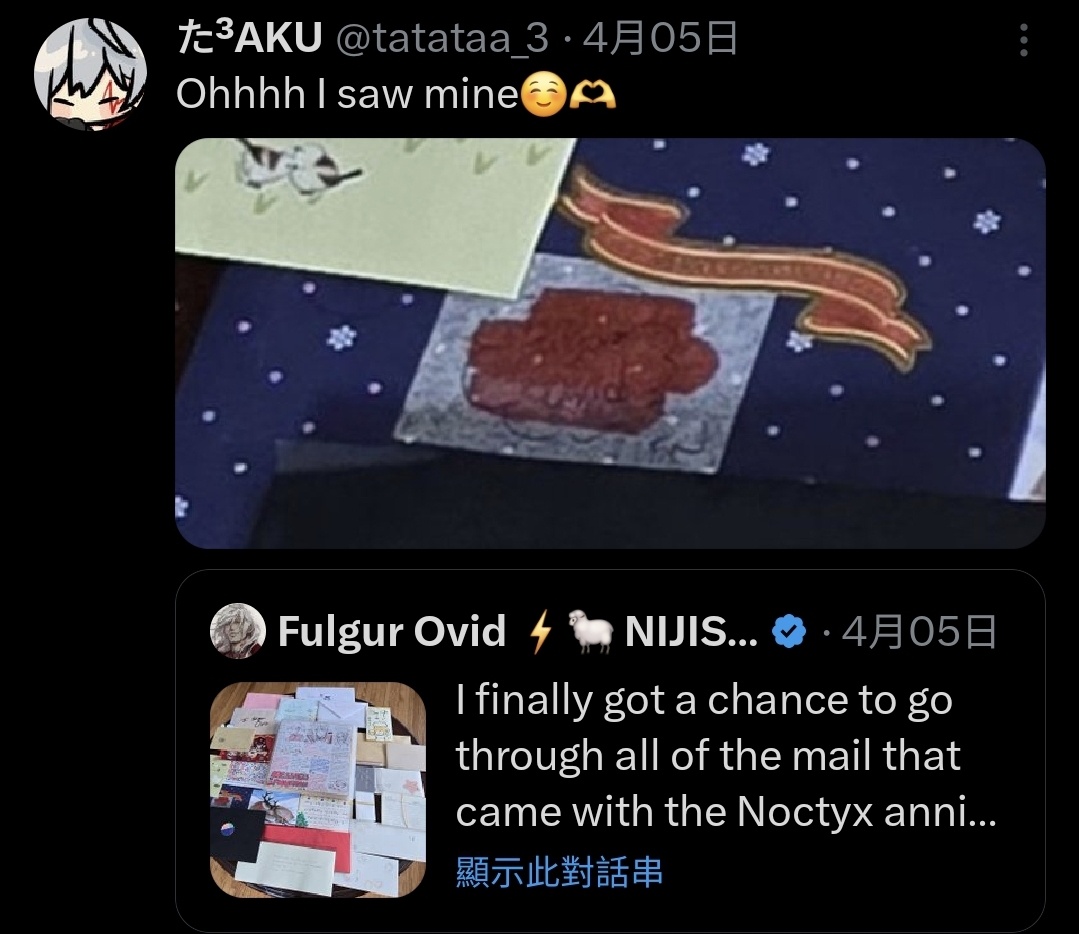
Task: Open the three-dot more options menu
Action: tap(1023, 41)
